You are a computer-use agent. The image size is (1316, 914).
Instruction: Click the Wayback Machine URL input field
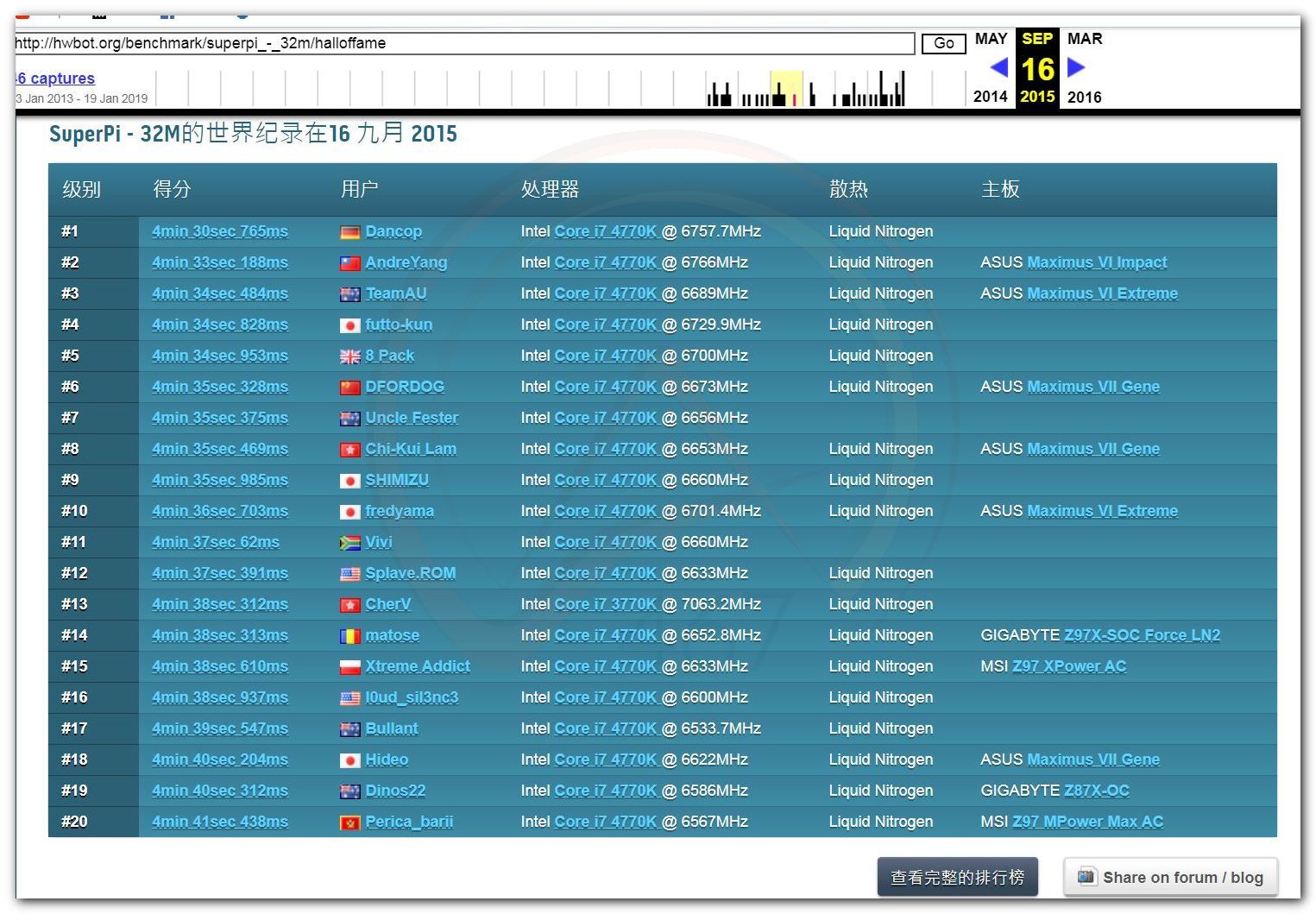tap(464, 43)
